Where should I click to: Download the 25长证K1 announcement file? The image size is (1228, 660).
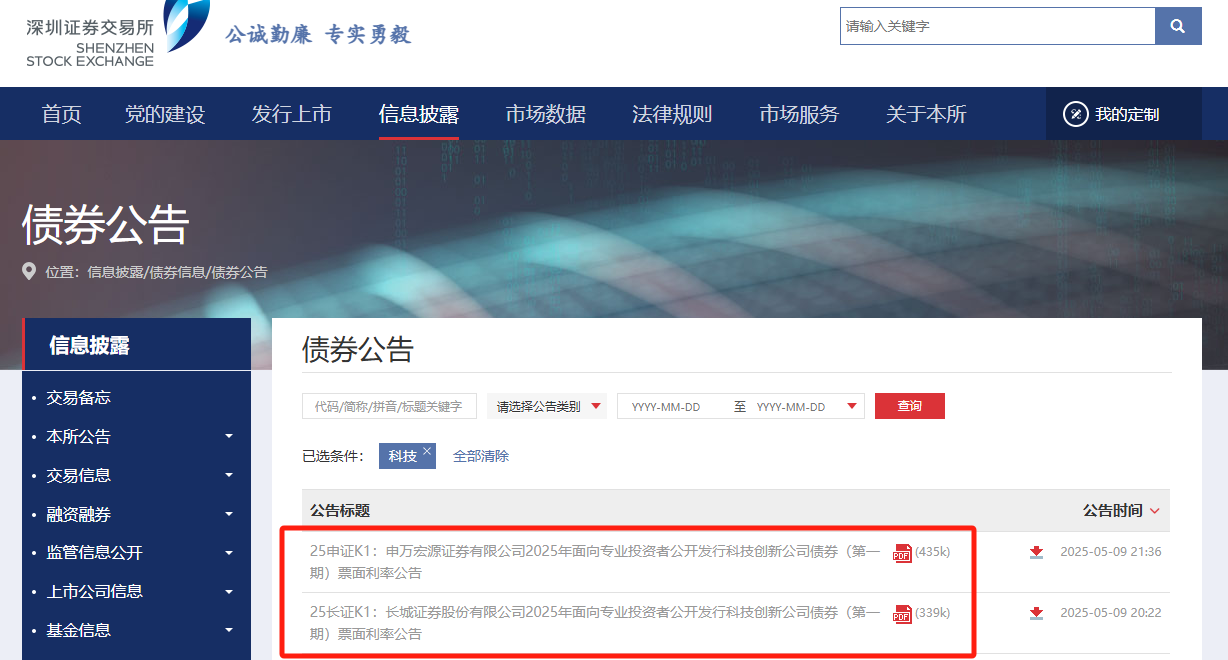click(1036, 613)
